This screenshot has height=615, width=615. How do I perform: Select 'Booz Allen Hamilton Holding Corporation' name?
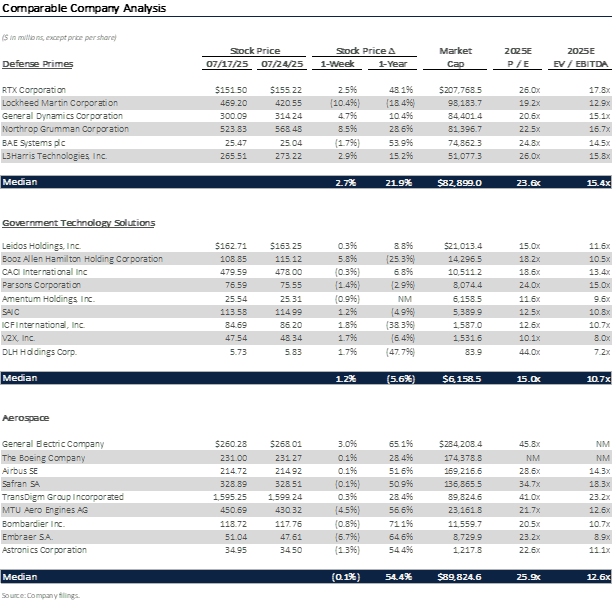82,259
